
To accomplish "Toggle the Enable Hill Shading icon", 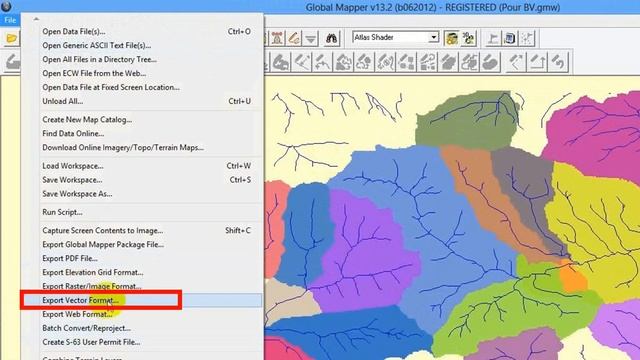I will tap(451, 38).
